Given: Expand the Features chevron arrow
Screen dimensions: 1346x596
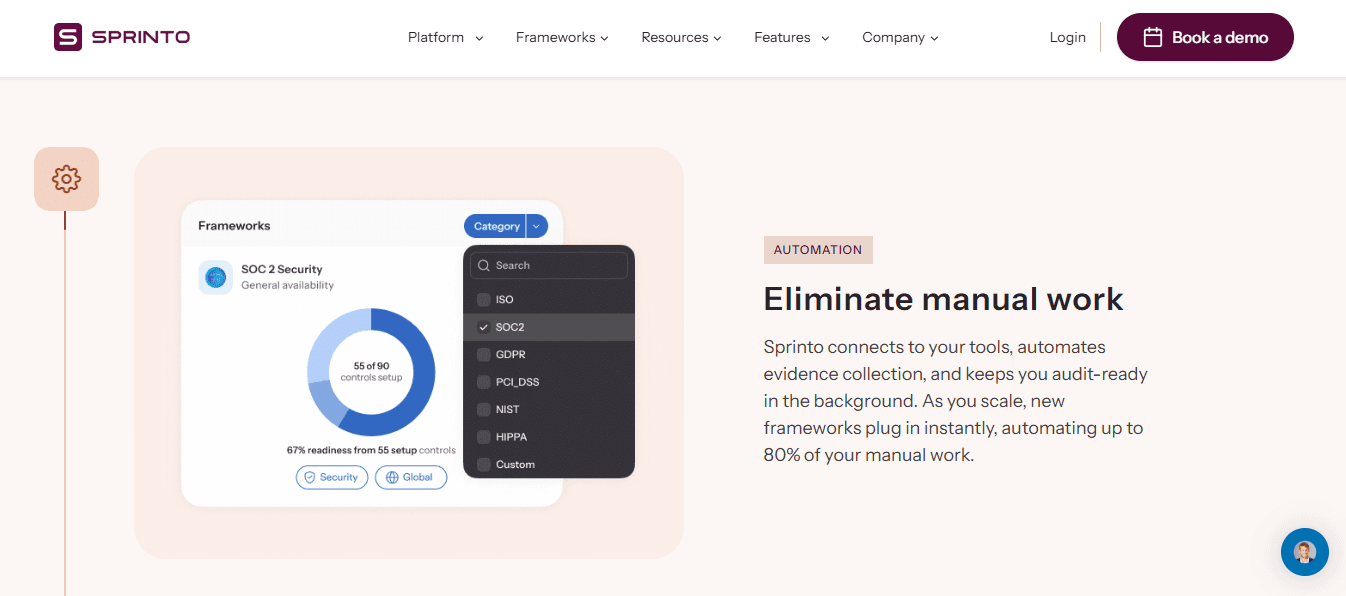Looking at the screenshot, I should click(826, 38).
